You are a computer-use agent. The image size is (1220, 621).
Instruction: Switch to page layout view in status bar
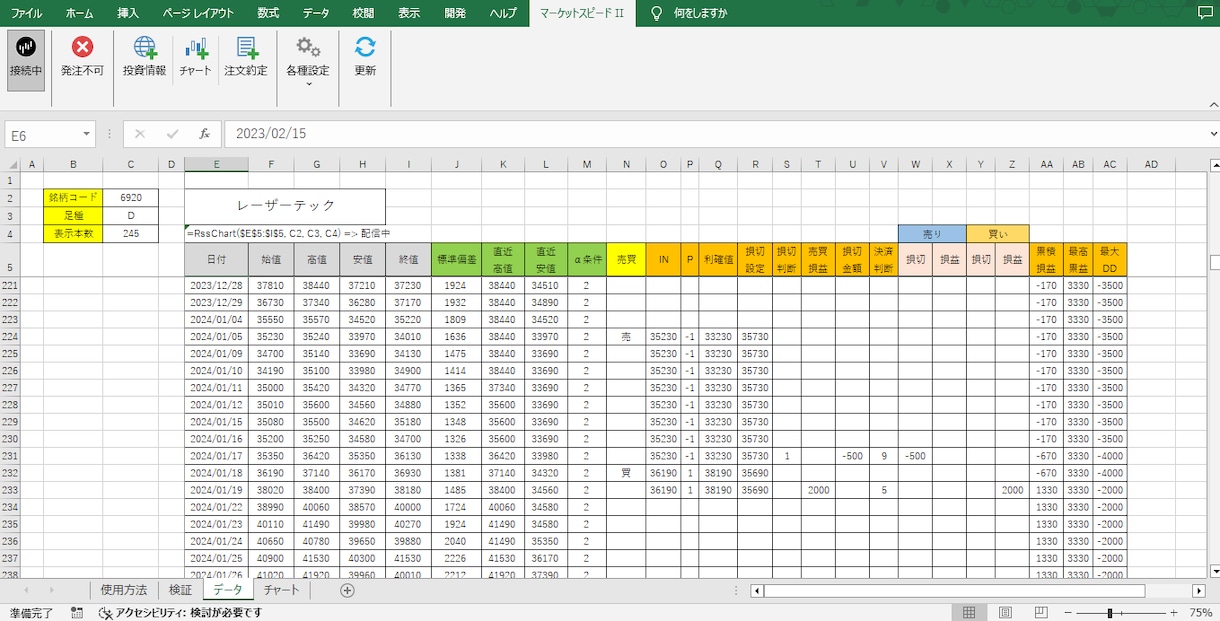[x=1006, y=612]
